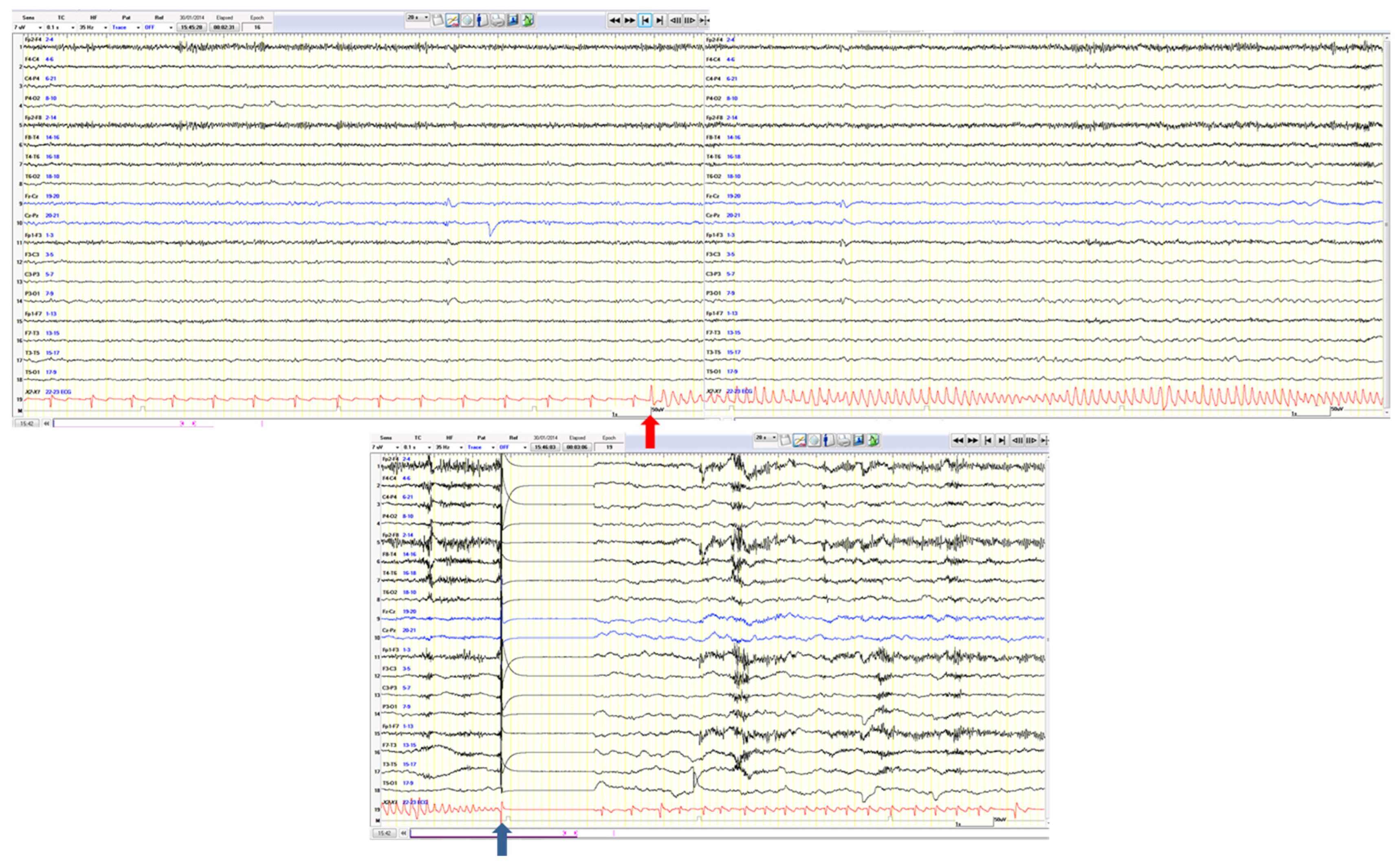Click the 00:03:06 elapsed button in lower window
This screenshot has width=1400, height=865.
(x=577, y=447)
